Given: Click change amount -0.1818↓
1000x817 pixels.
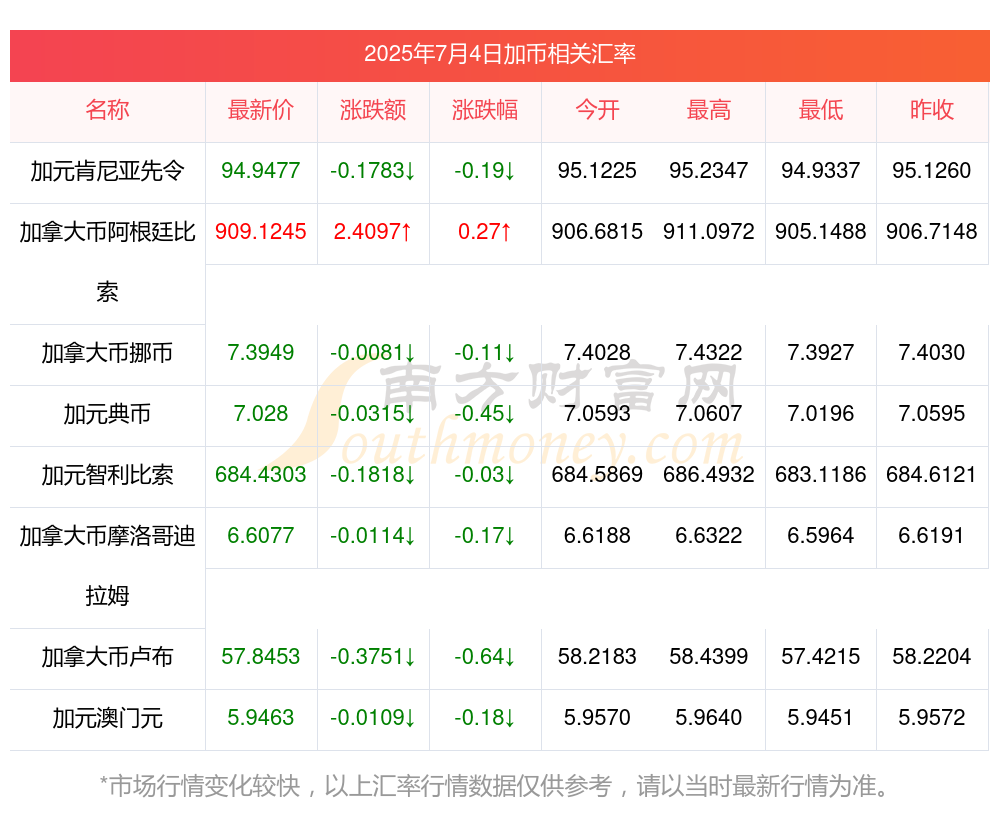Looking at the screenshot, I should [x=372, y=475].
